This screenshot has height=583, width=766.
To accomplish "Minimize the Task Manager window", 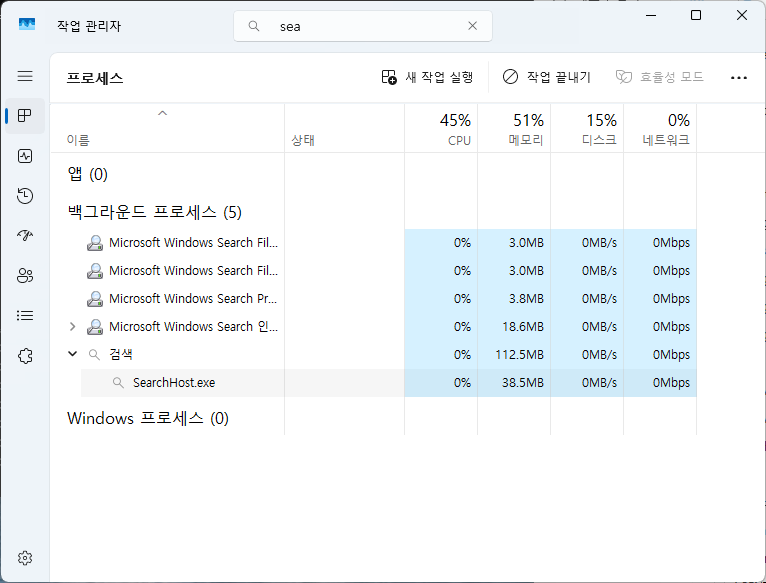I will click(651, 15).
